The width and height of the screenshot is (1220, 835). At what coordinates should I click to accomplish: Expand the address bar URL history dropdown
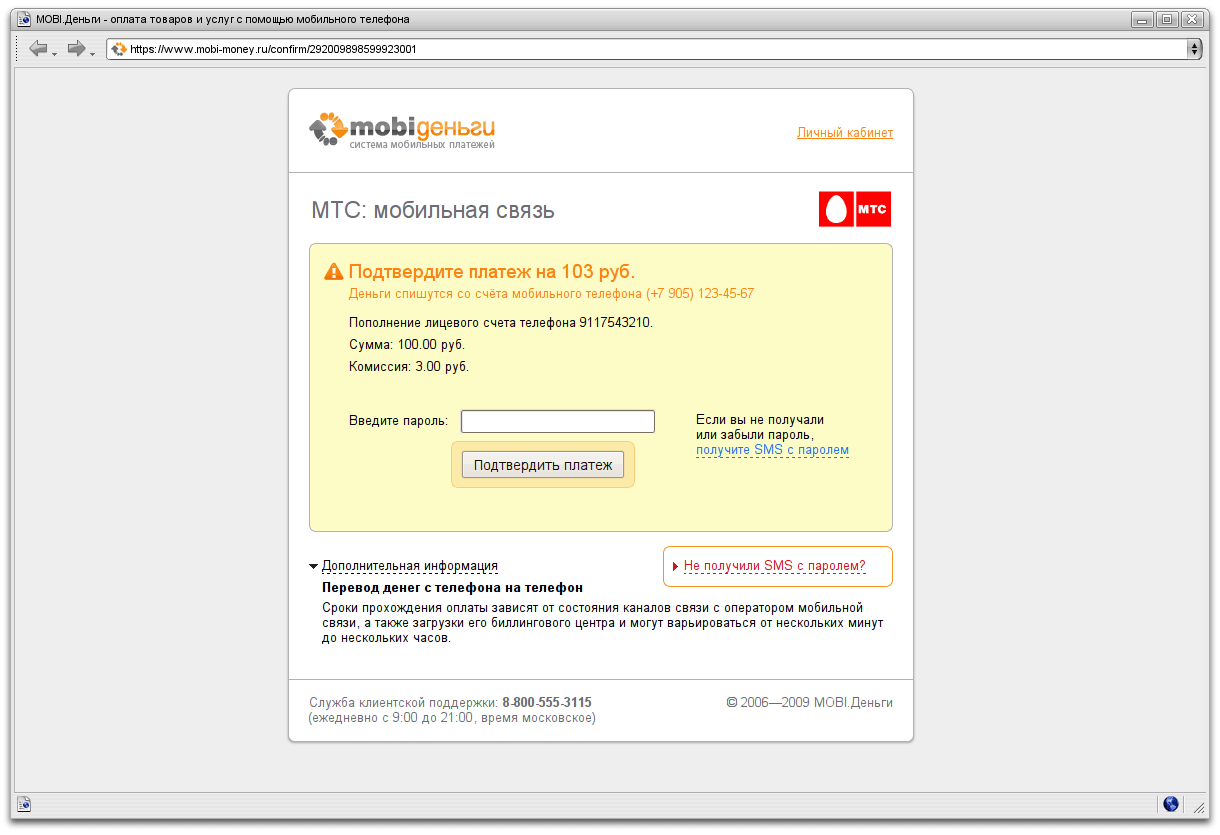1194,48
